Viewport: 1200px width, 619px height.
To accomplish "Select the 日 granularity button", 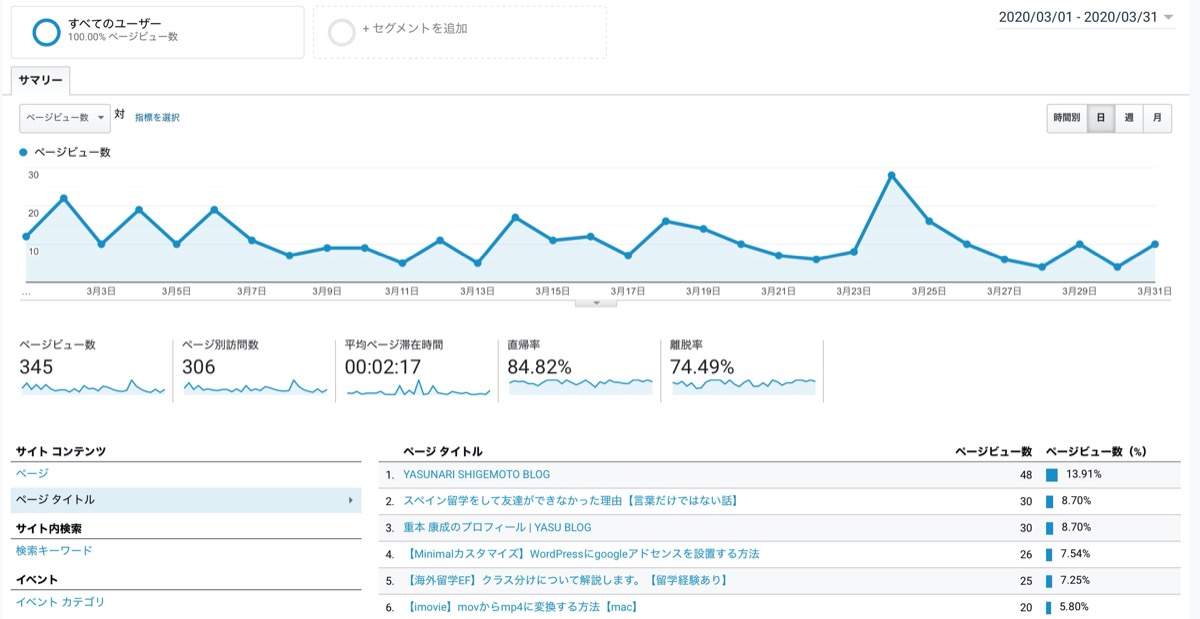I will (x=1101, y=118).
